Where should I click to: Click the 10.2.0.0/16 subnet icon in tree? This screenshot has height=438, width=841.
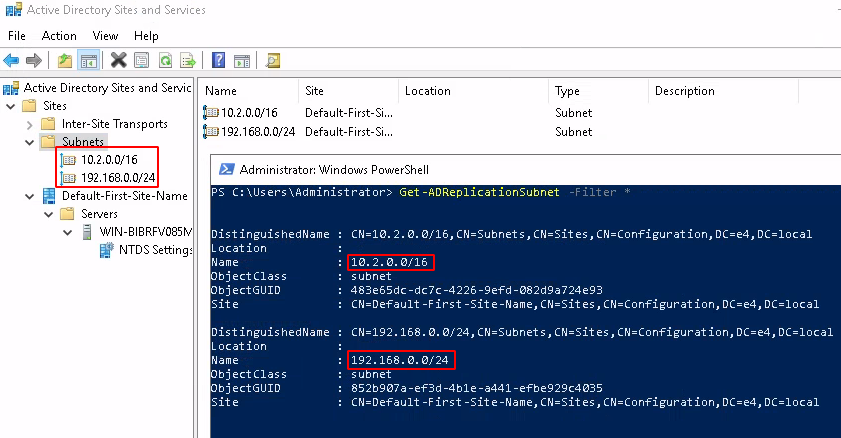68,160
